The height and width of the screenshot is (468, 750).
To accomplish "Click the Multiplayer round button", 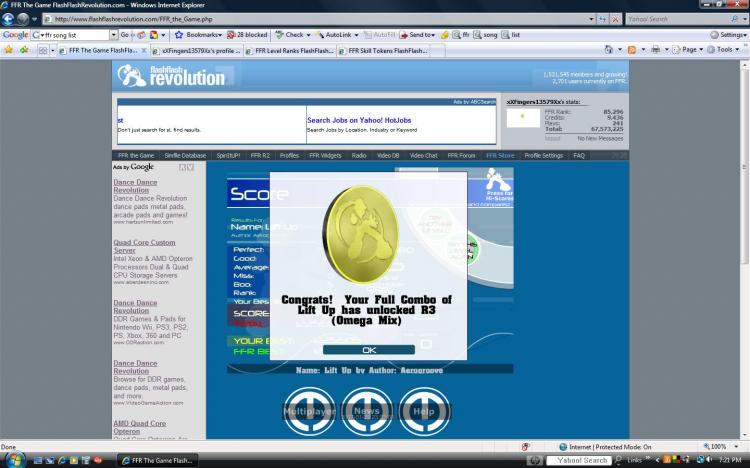I will (x=309, y=412).
